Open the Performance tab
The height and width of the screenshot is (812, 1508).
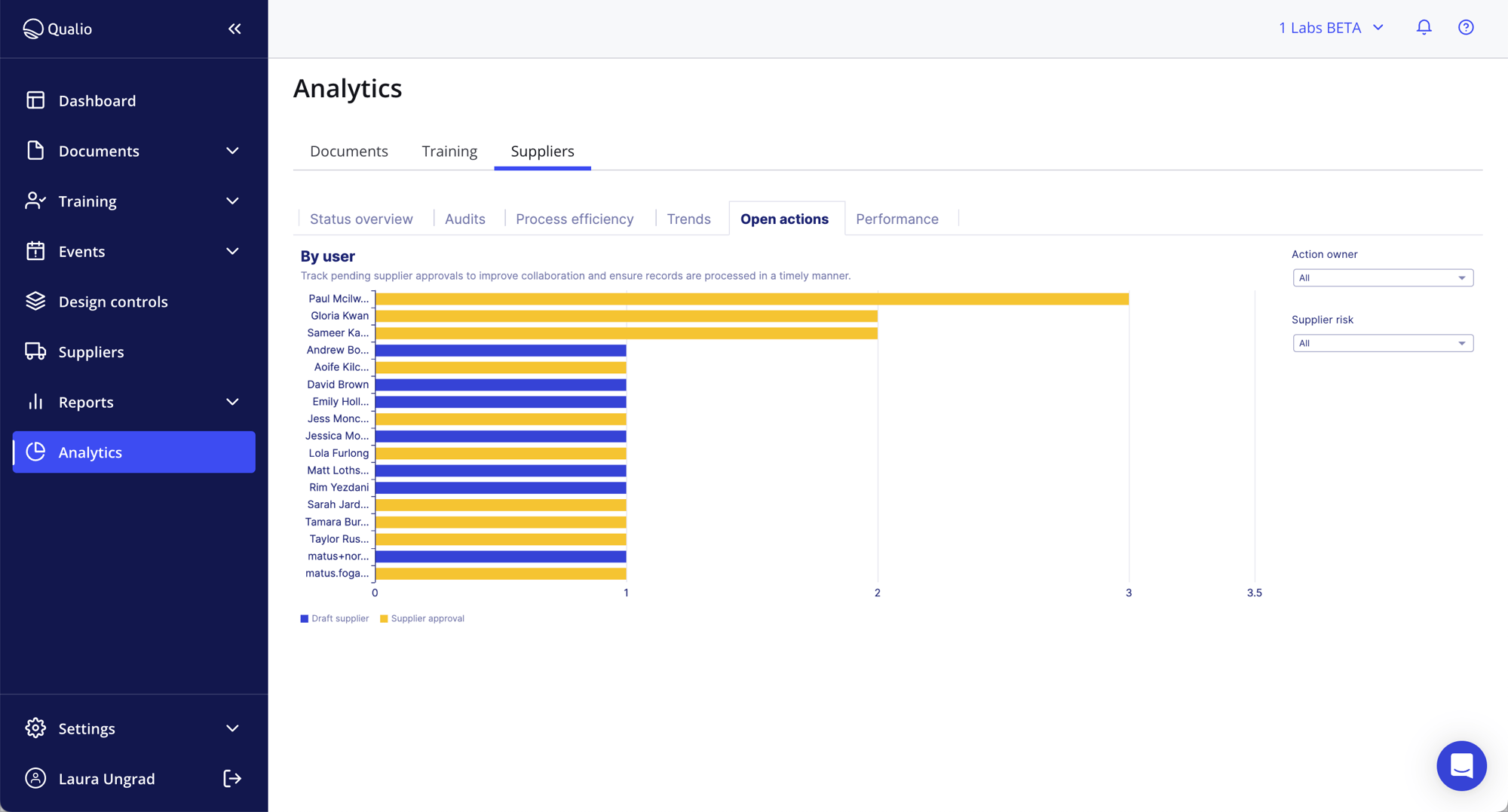[897, 219]
